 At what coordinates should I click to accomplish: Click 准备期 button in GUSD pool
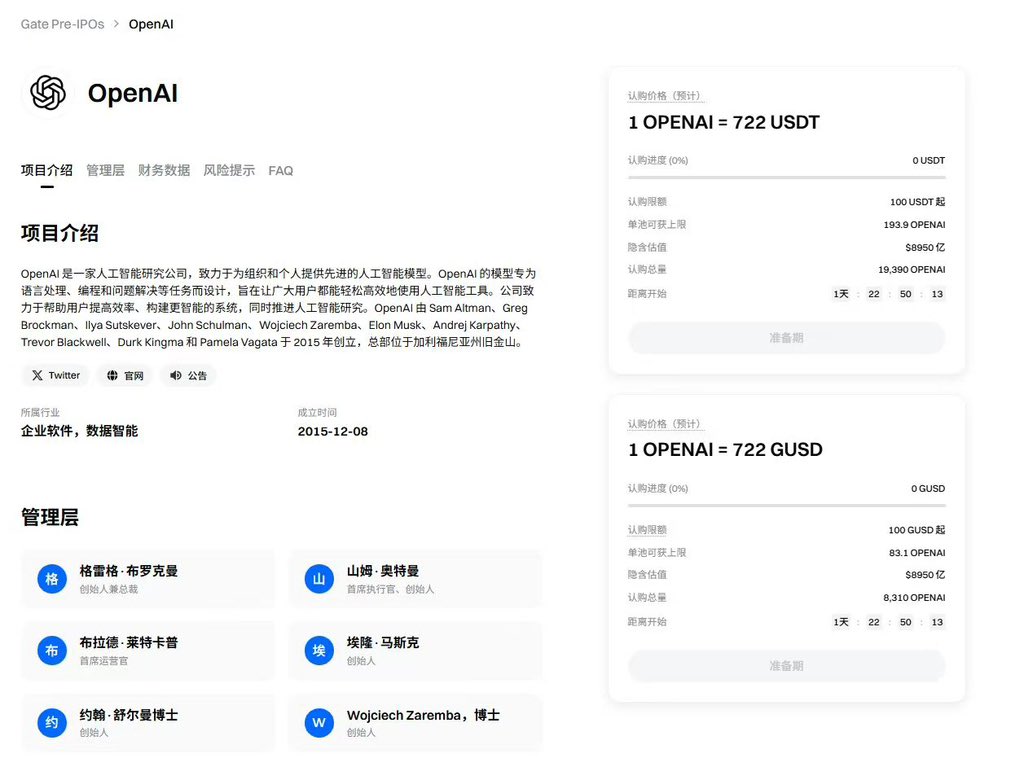pyautogui.click(x=786, y=666)
